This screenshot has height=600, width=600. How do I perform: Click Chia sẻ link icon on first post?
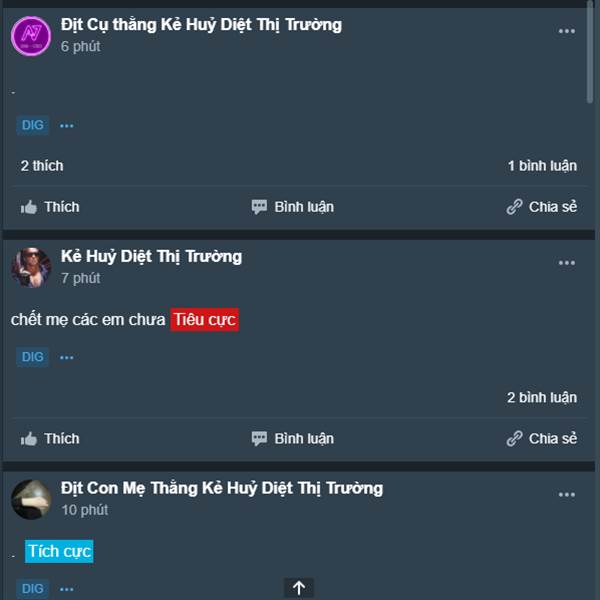514,207
